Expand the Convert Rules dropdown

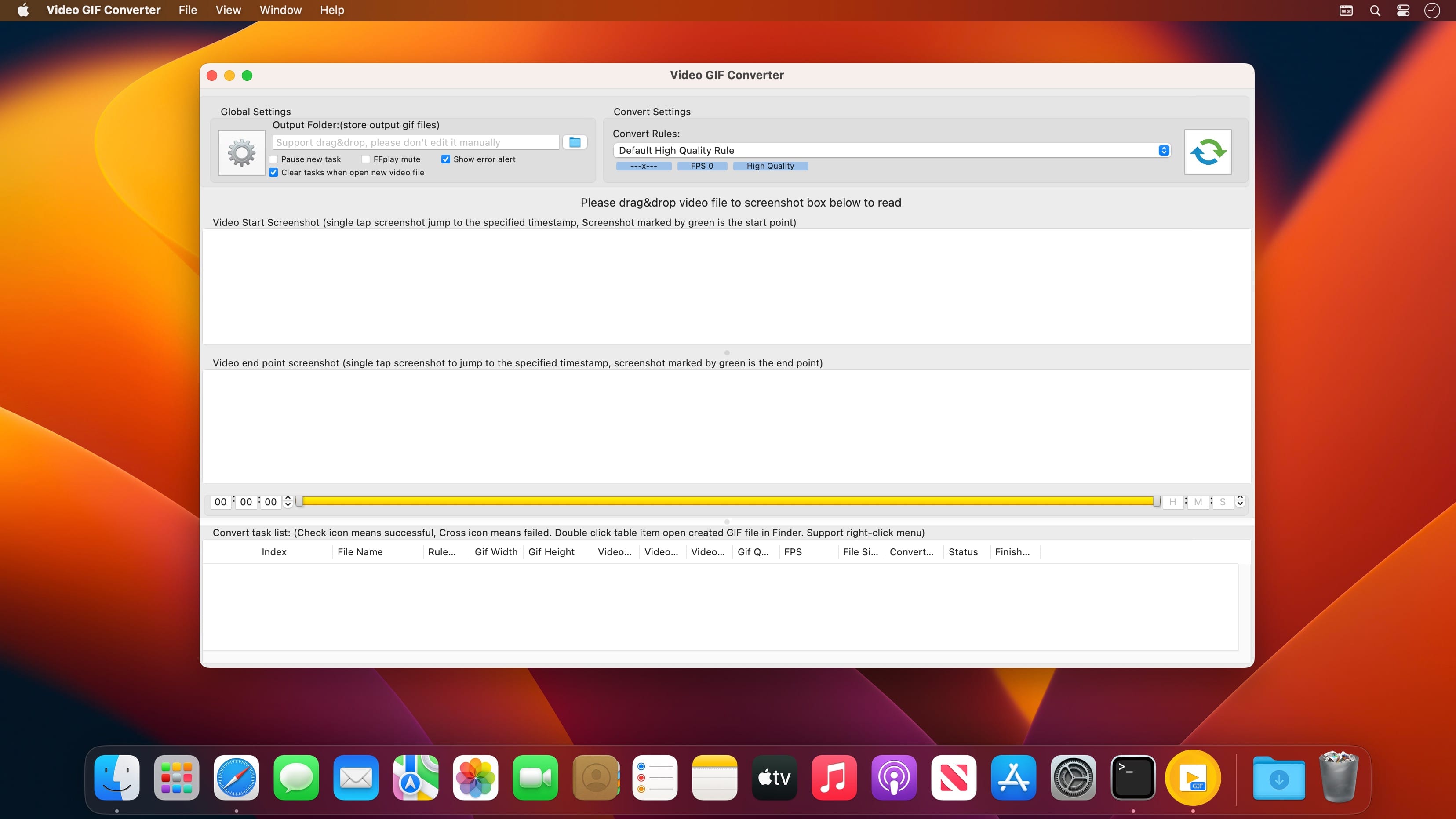tap(892, 150)
